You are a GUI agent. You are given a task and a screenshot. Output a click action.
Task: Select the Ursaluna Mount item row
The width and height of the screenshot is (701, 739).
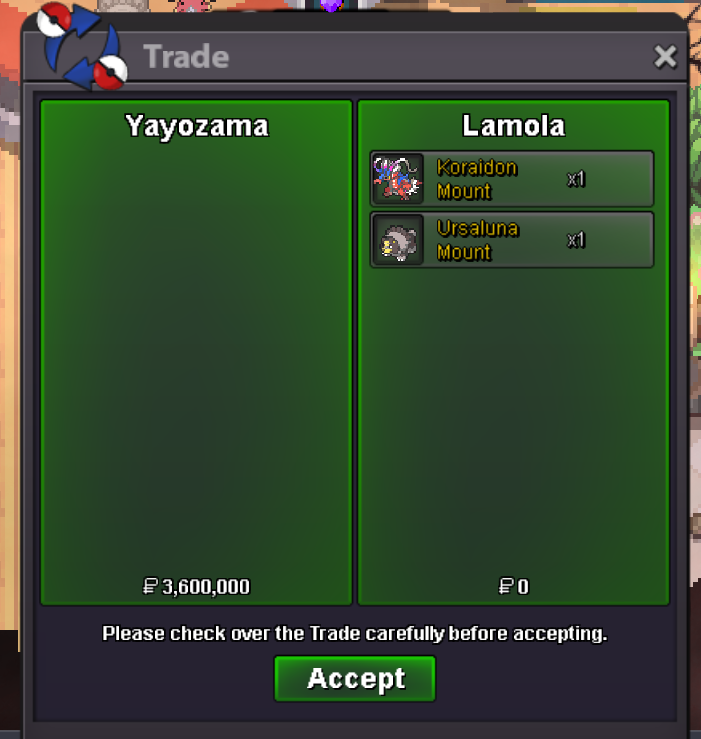[512, 240]
